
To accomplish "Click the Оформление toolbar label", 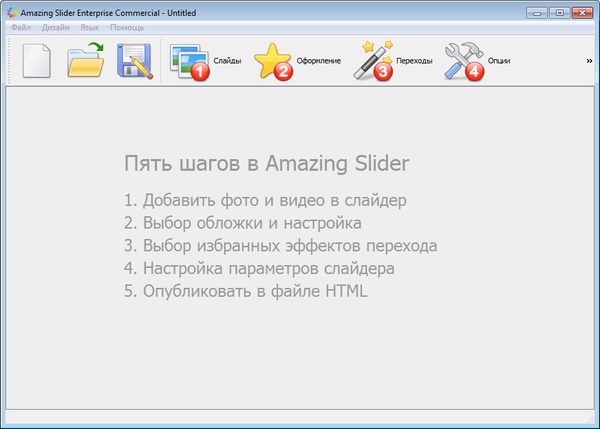I will (319, 61).
